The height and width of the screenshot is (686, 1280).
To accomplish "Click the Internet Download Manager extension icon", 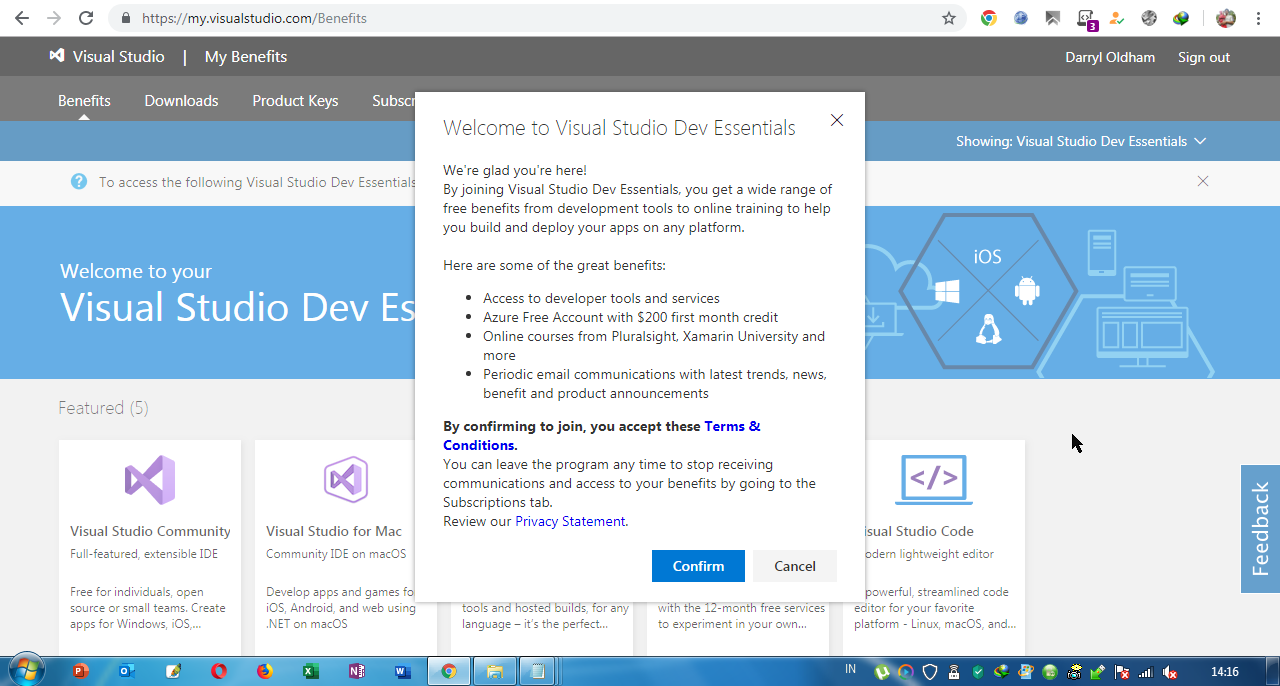I will [1181, 18].
